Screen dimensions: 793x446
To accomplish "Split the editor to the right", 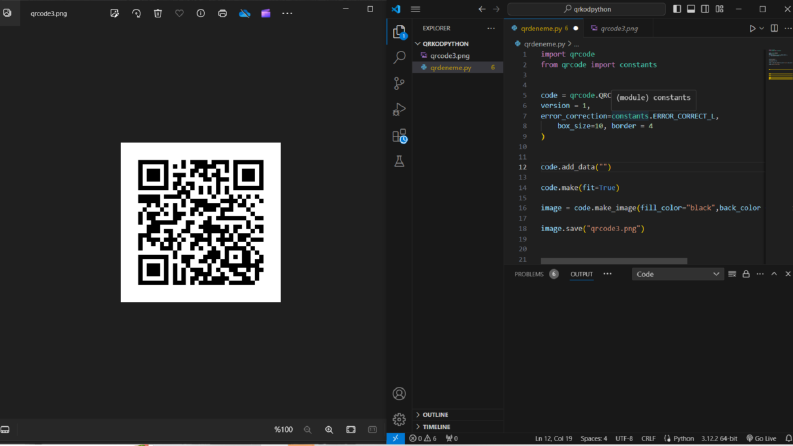I will pyautogui.click(x=774, y=28).
